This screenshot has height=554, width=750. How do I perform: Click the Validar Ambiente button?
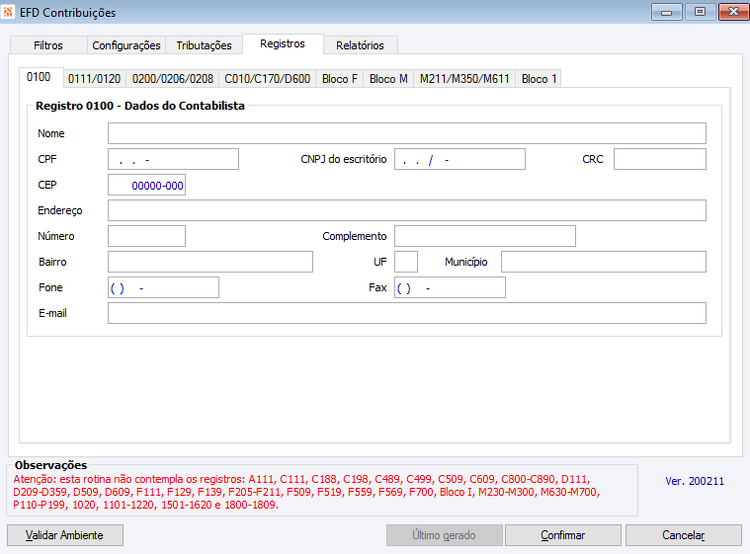[65, 535]
